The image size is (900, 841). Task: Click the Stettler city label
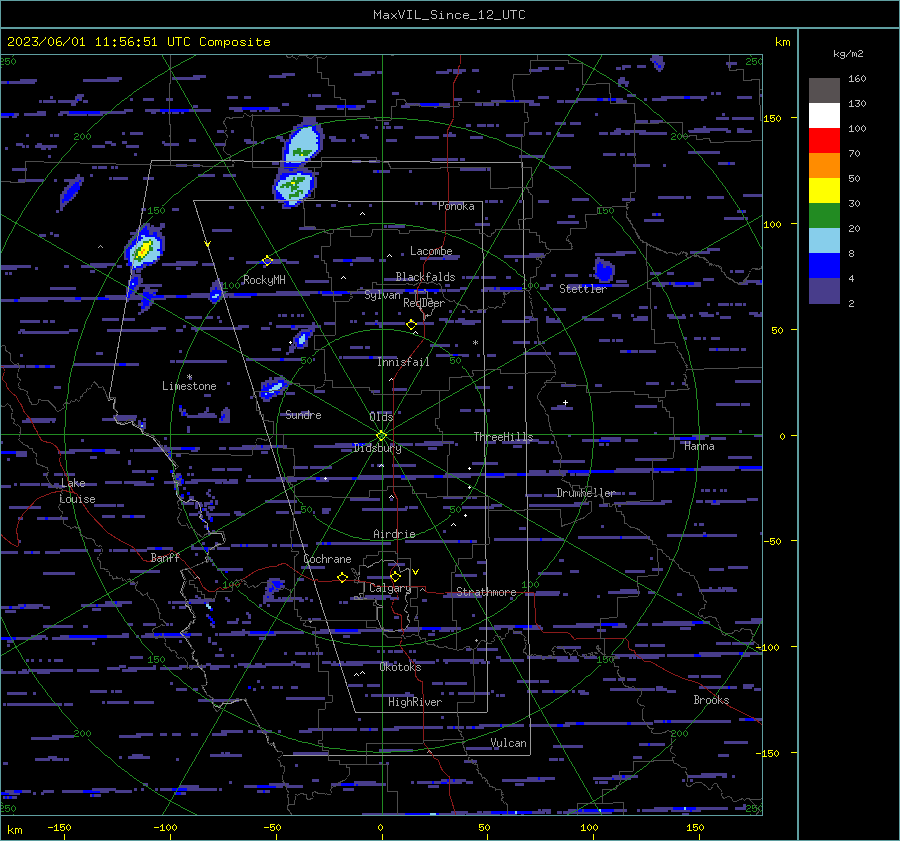(x=583, y=289)
